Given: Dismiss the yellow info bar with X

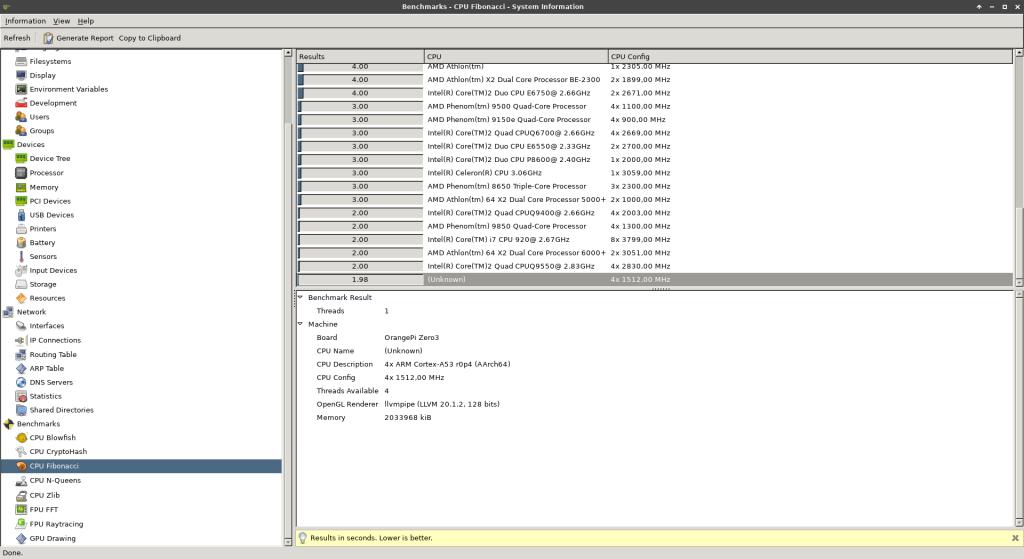Looking at the screenshot, I should (1014, 538).
